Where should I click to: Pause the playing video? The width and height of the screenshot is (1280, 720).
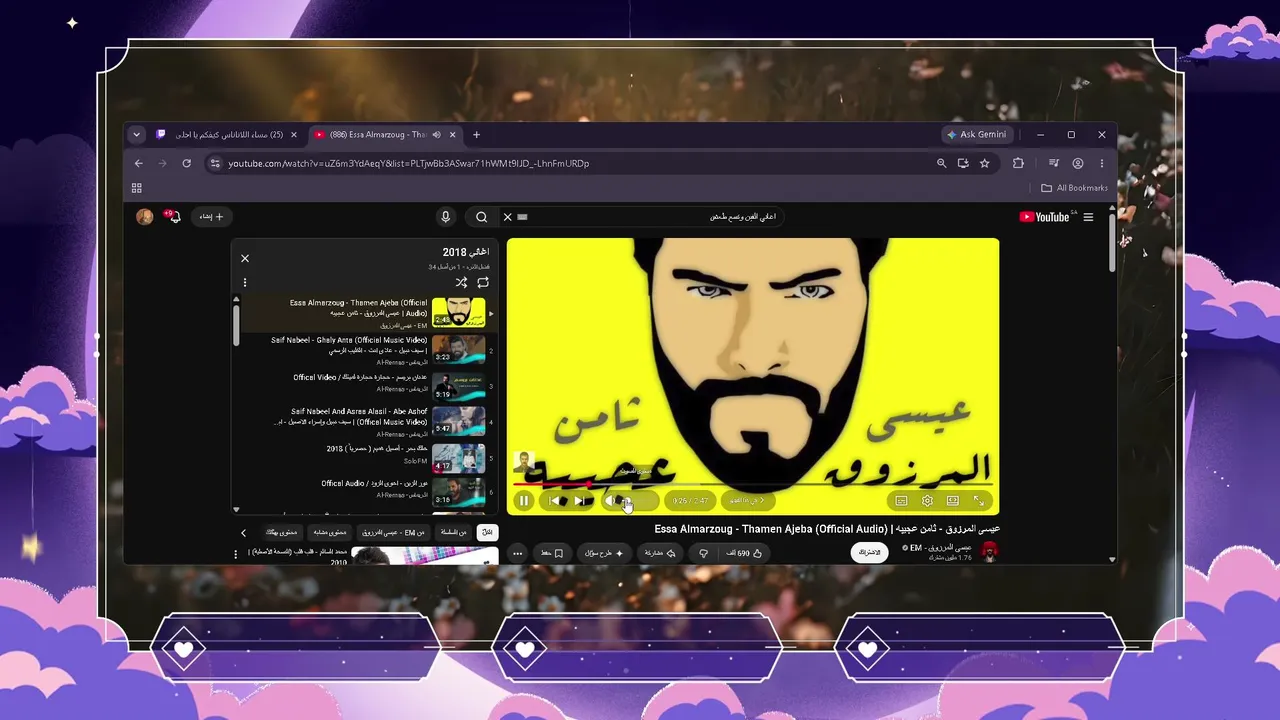(524, 501)
